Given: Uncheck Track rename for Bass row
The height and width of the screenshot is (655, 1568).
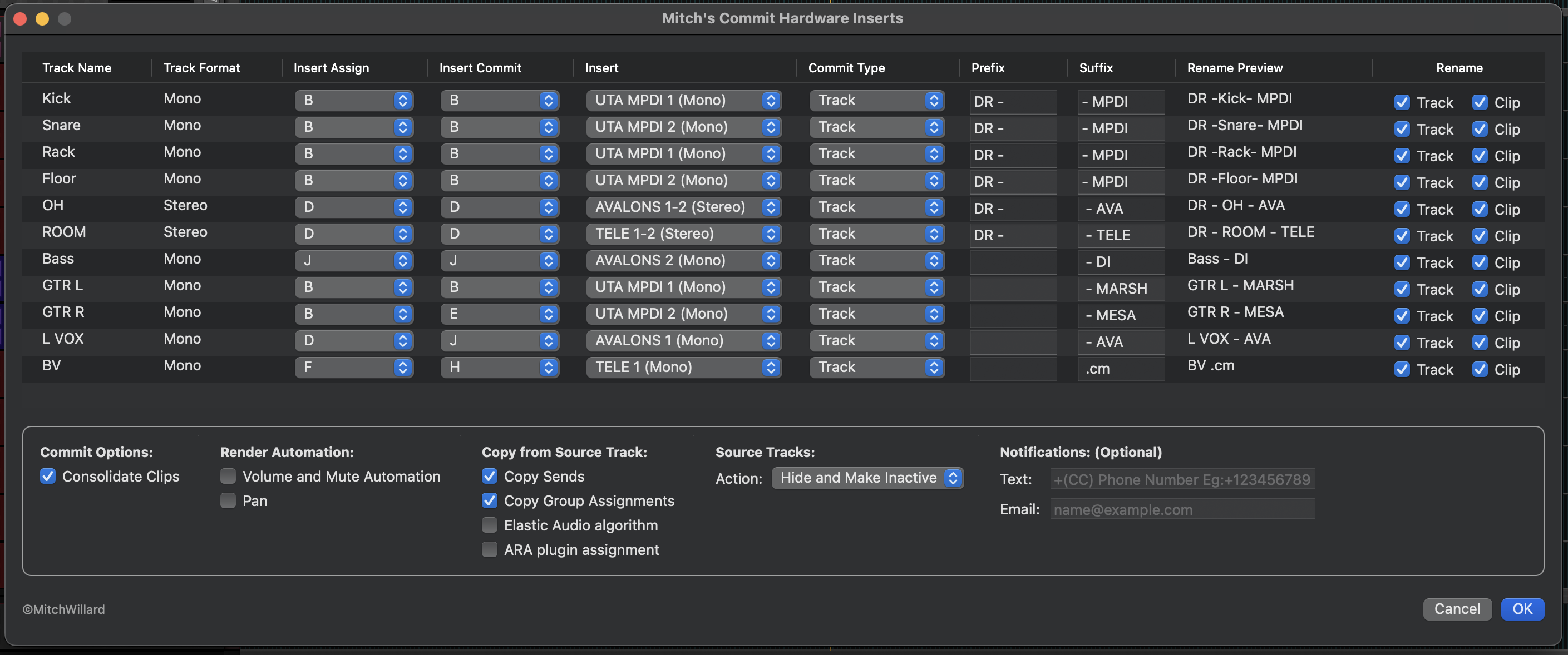Looking at the screenshot, I should click(1402, 263).
